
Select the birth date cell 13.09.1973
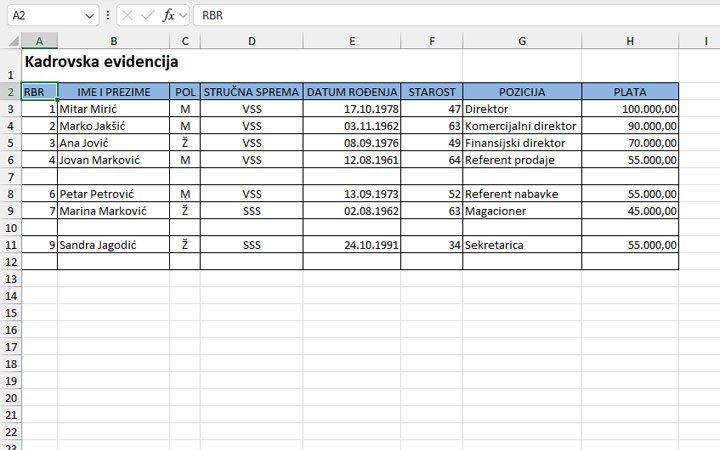coord(352,194)
